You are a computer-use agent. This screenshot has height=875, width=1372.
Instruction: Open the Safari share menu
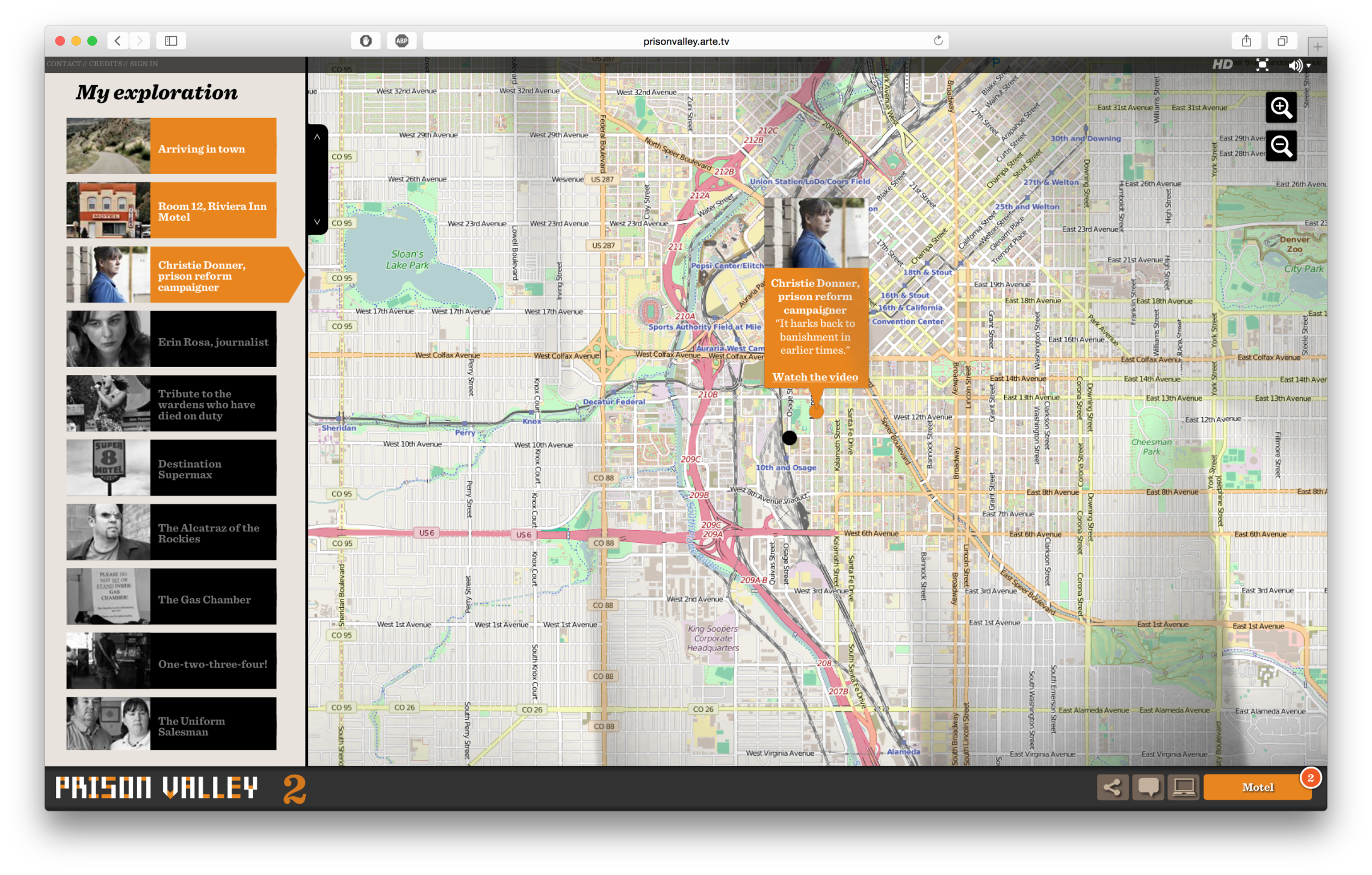click(1246, 41)
